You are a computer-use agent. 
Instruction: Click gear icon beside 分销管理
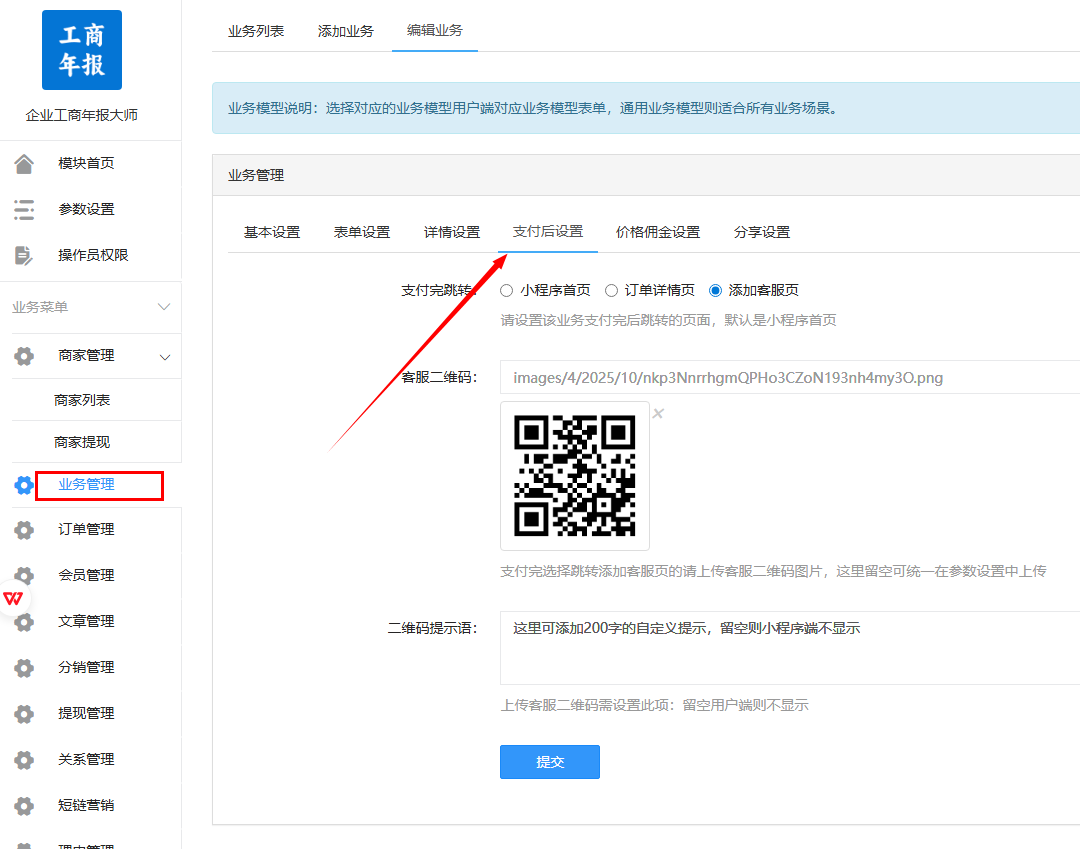[x=24, y=668]
